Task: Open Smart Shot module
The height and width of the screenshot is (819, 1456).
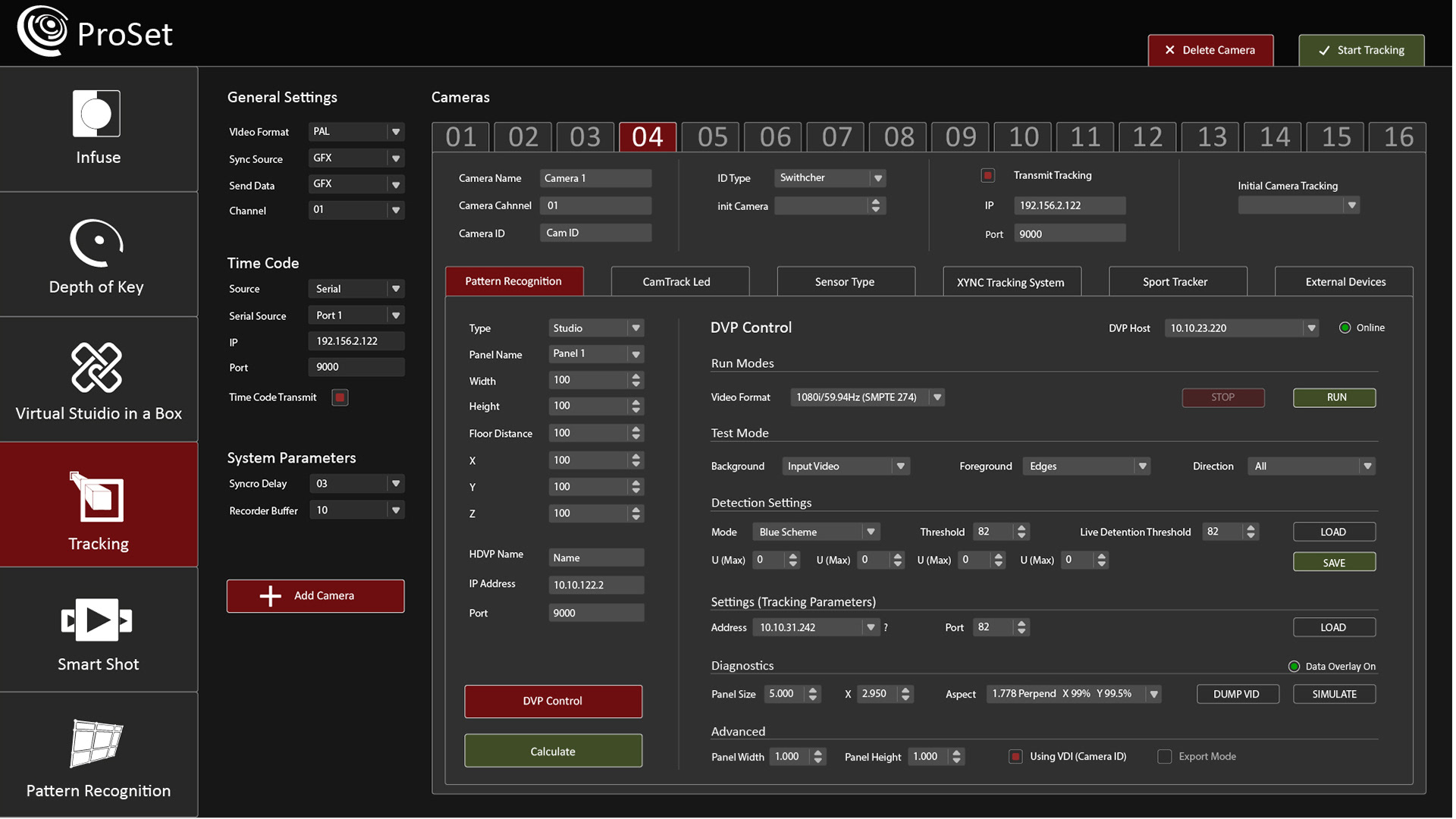Action: [x=96, y=620]
